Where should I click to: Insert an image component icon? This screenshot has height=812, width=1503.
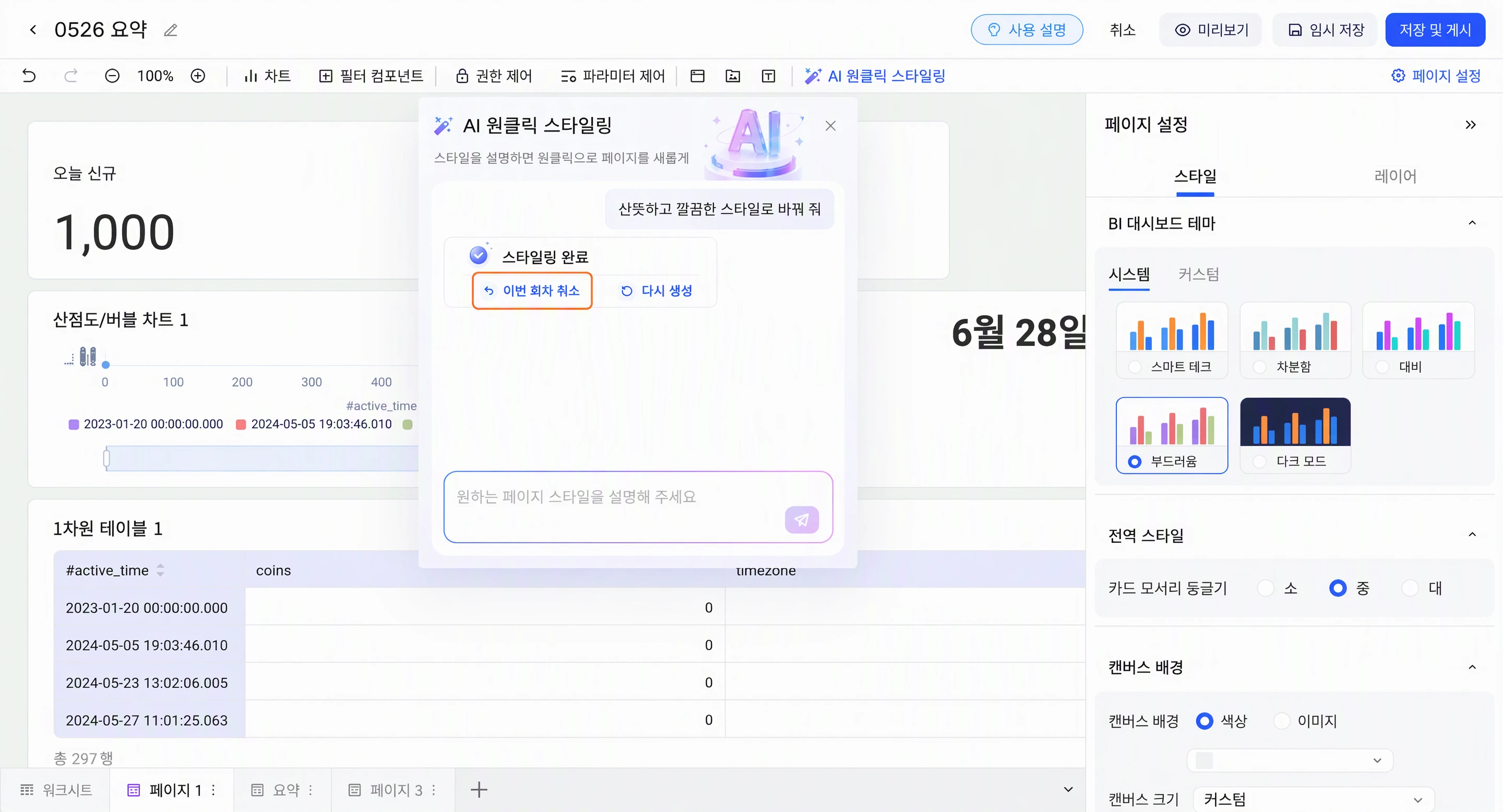tap(733, 76)
